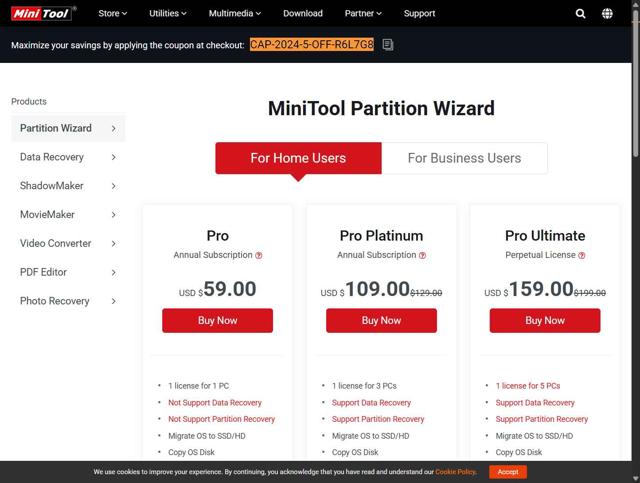The height and width of the screenshot is (483, 640).
Task: Expand the Utilities menu
Action: tap(168, 13)
